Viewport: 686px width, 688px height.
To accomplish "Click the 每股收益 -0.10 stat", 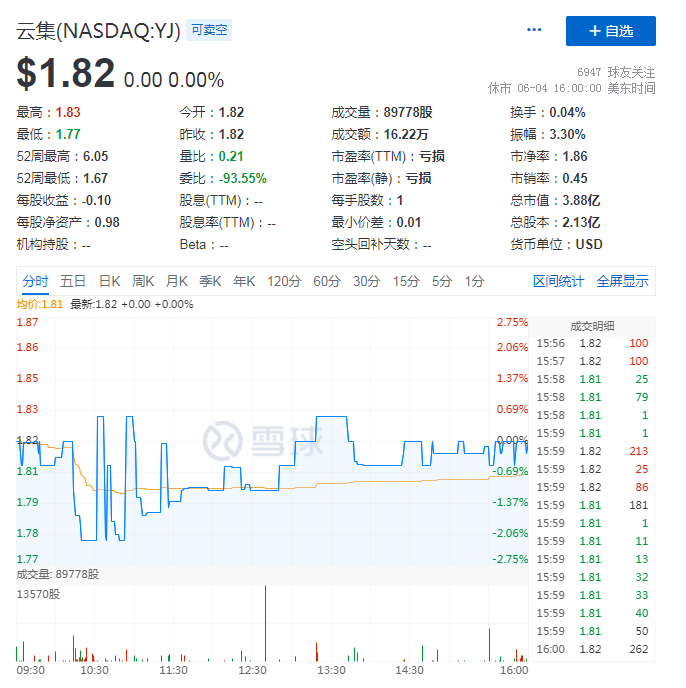I will [x=64, y=200].
